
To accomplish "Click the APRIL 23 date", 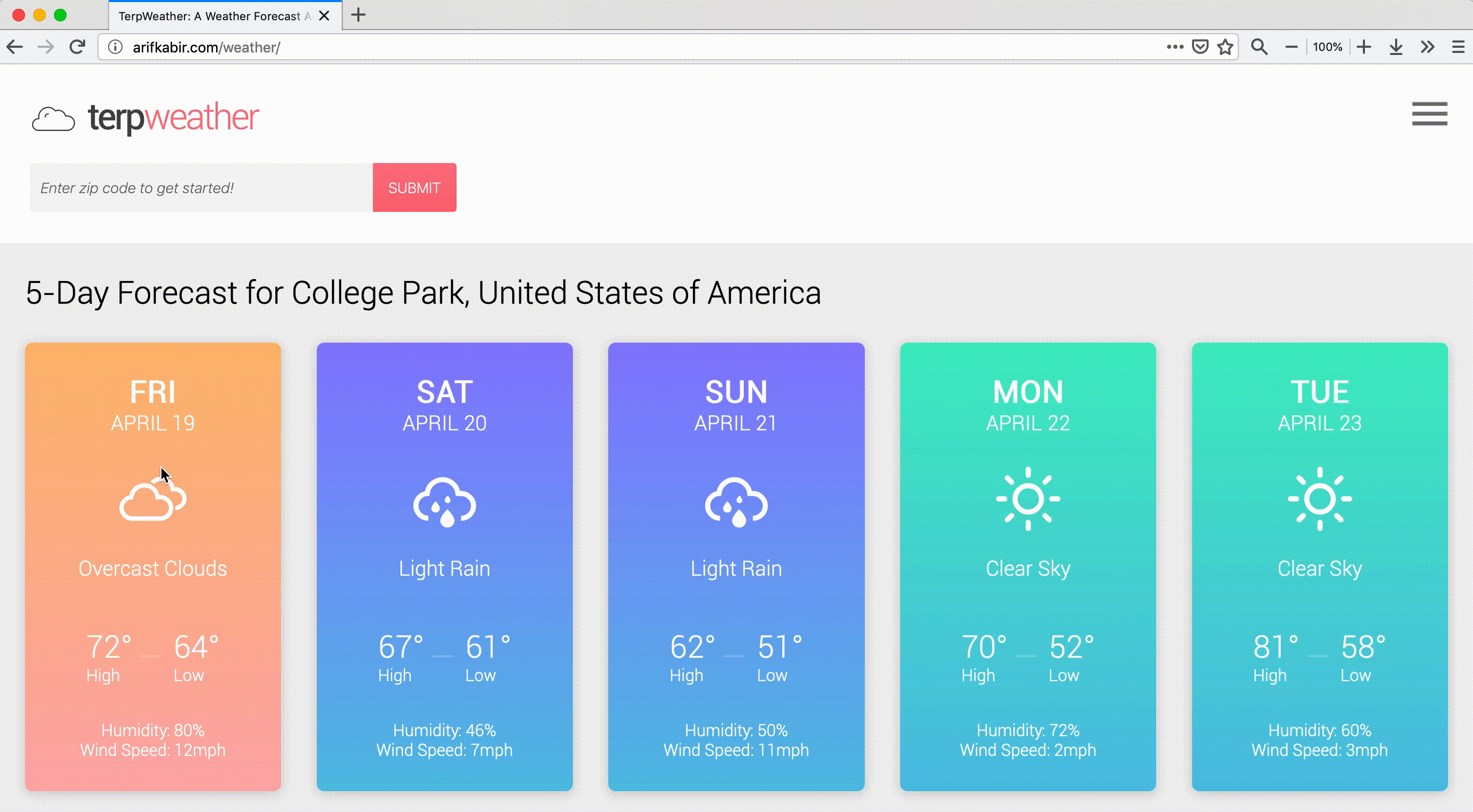I will (1320, 424).
